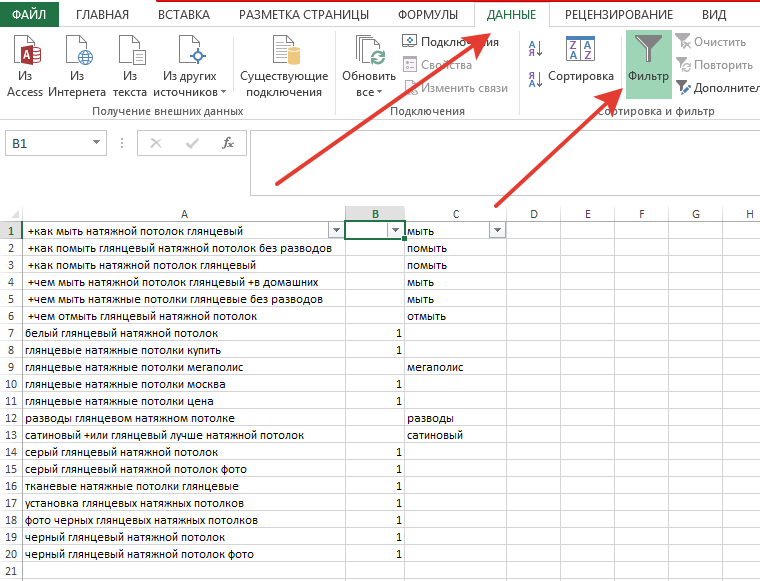Click the Свойства connection properties button
Viewport: 760px width, 581px height.
437,65
